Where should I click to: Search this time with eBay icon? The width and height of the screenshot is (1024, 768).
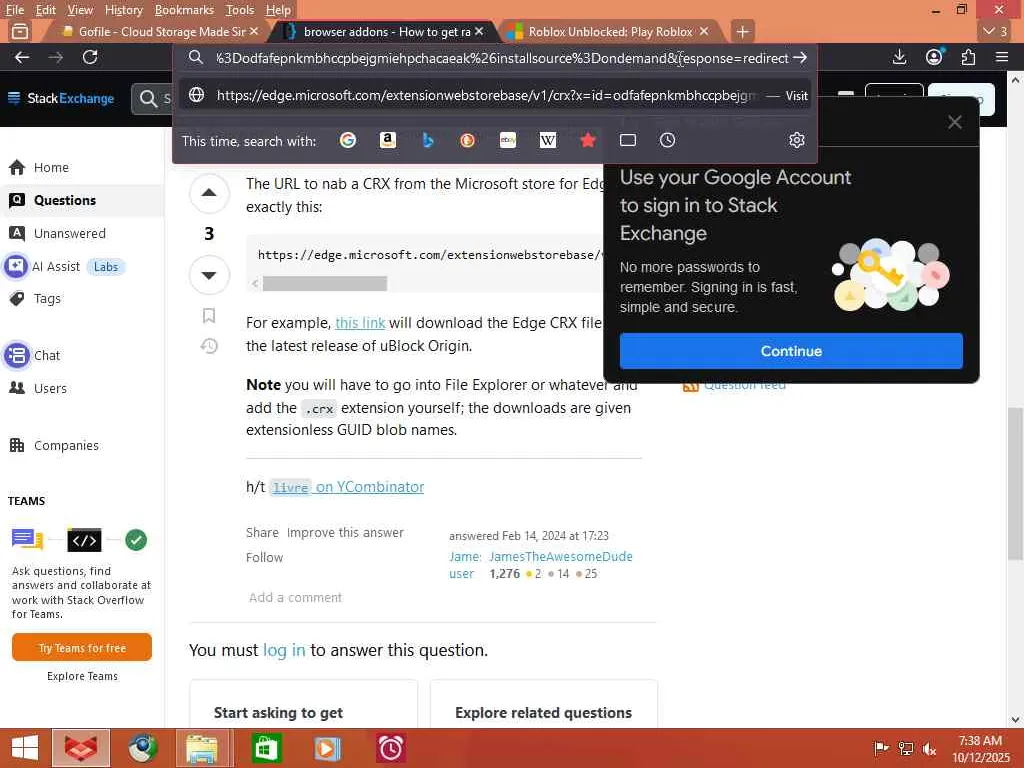pos(508,140)
